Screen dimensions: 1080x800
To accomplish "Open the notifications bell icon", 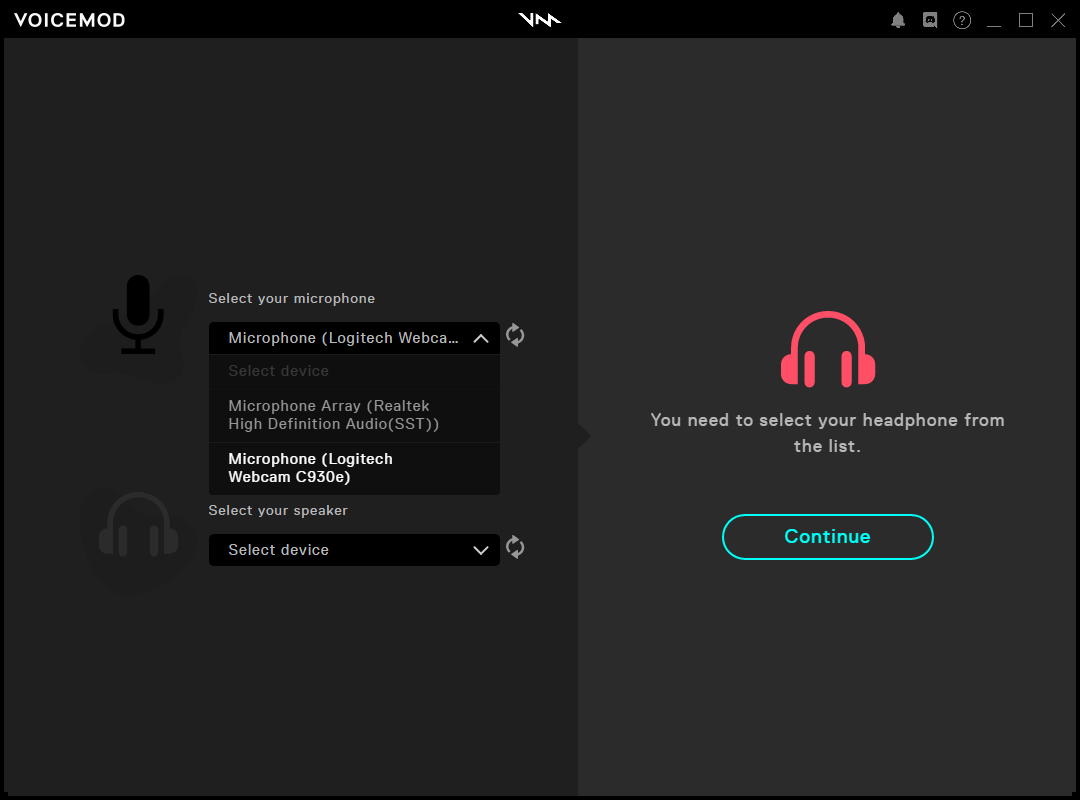I will [x=898, y=20].
